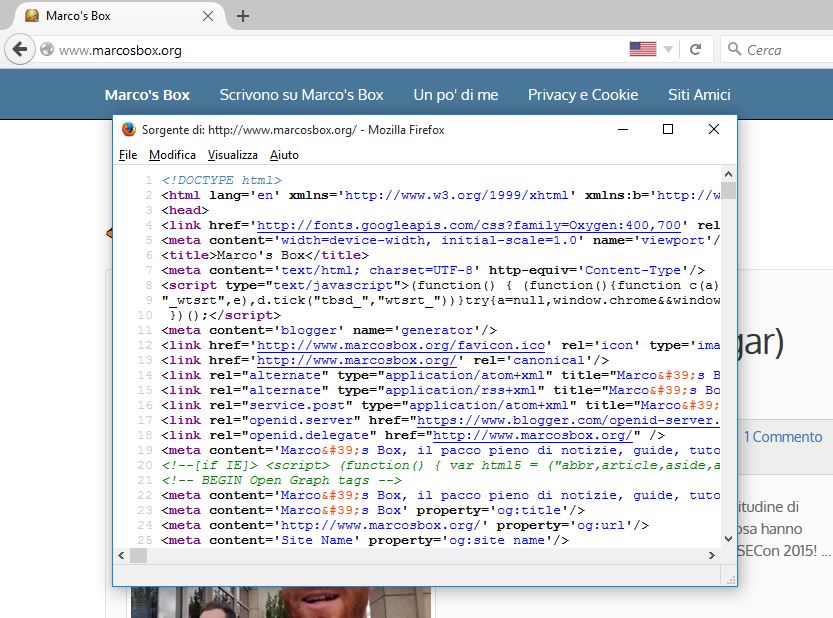Open canonical marcosbox.org link on line 13
The height and width of the screenshot is (618, 833).
tap(357, 360)
